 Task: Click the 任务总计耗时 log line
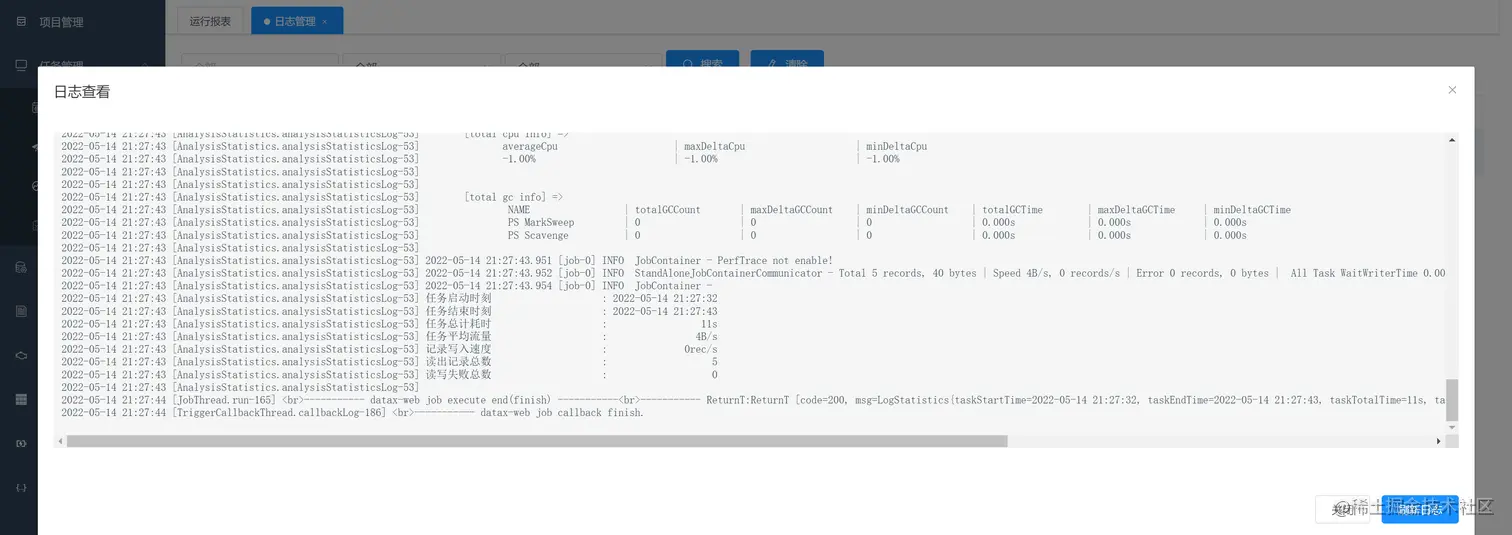click(389, 324)
